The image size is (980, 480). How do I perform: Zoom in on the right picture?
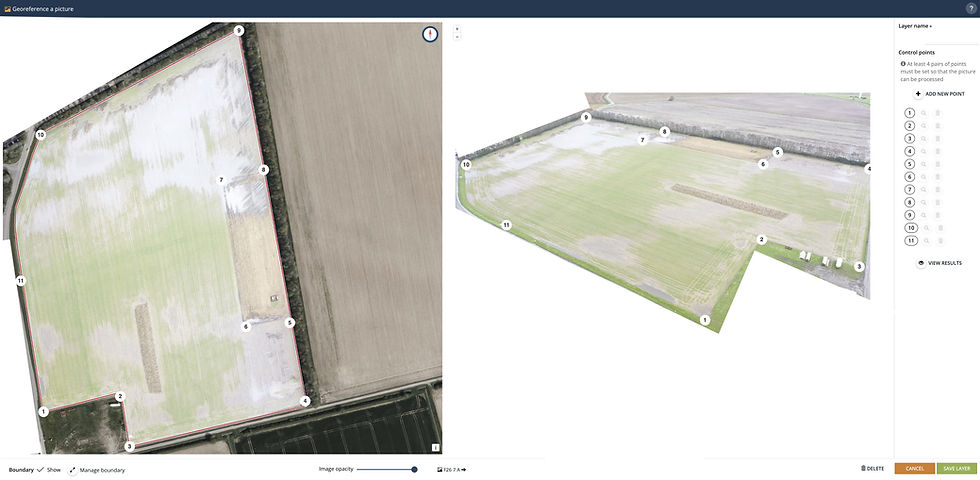click(457, 29)
